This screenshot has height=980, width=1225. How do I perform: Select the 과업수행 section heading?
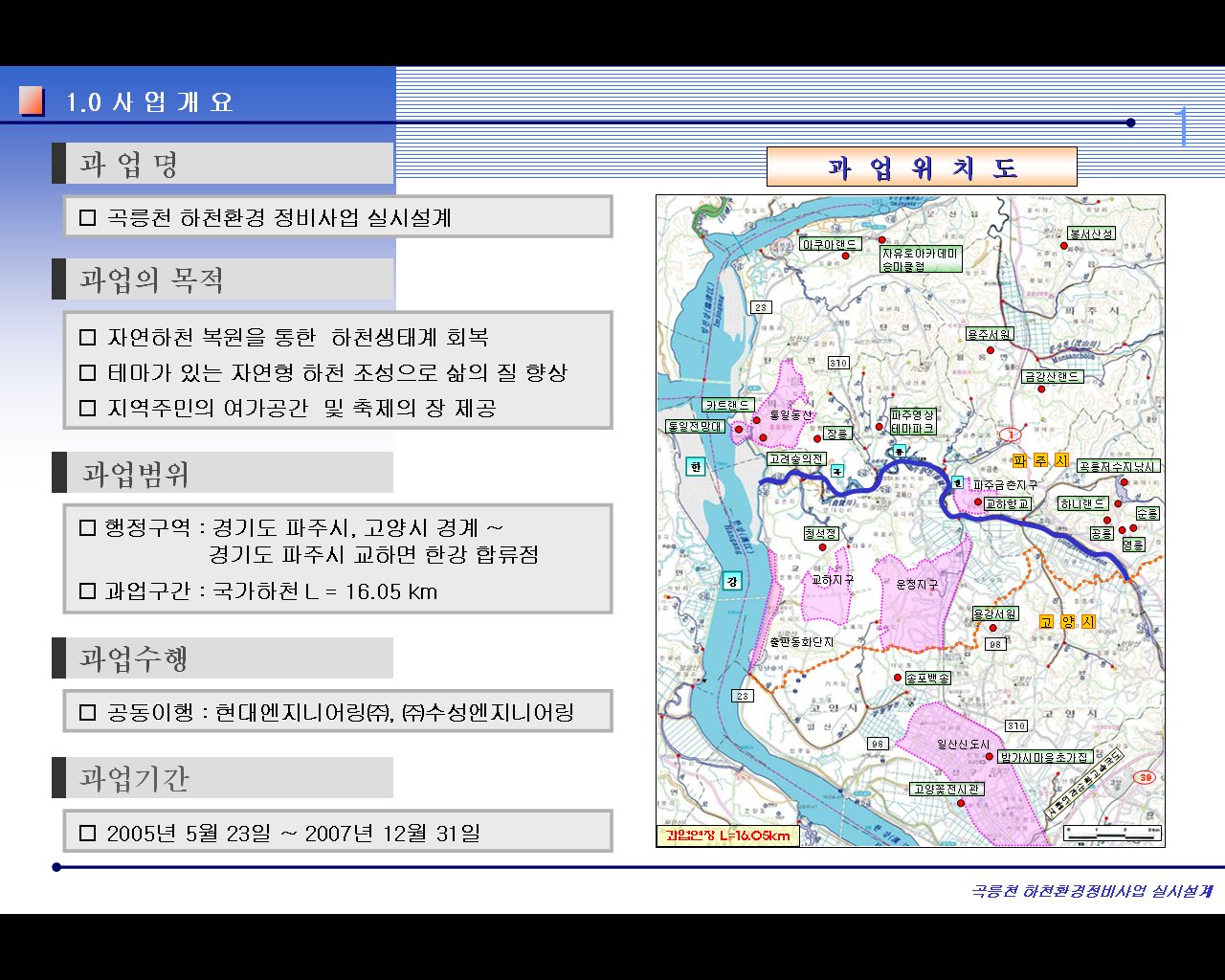[134, 658]
